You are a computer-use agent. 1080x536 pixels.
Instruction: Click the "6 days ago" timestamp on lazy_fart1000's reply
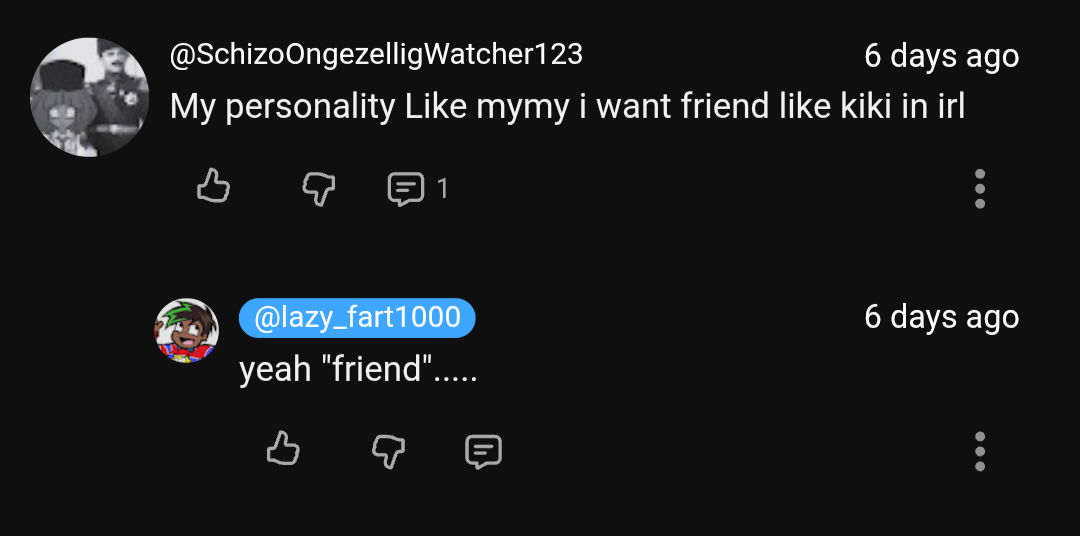(941, 317)
